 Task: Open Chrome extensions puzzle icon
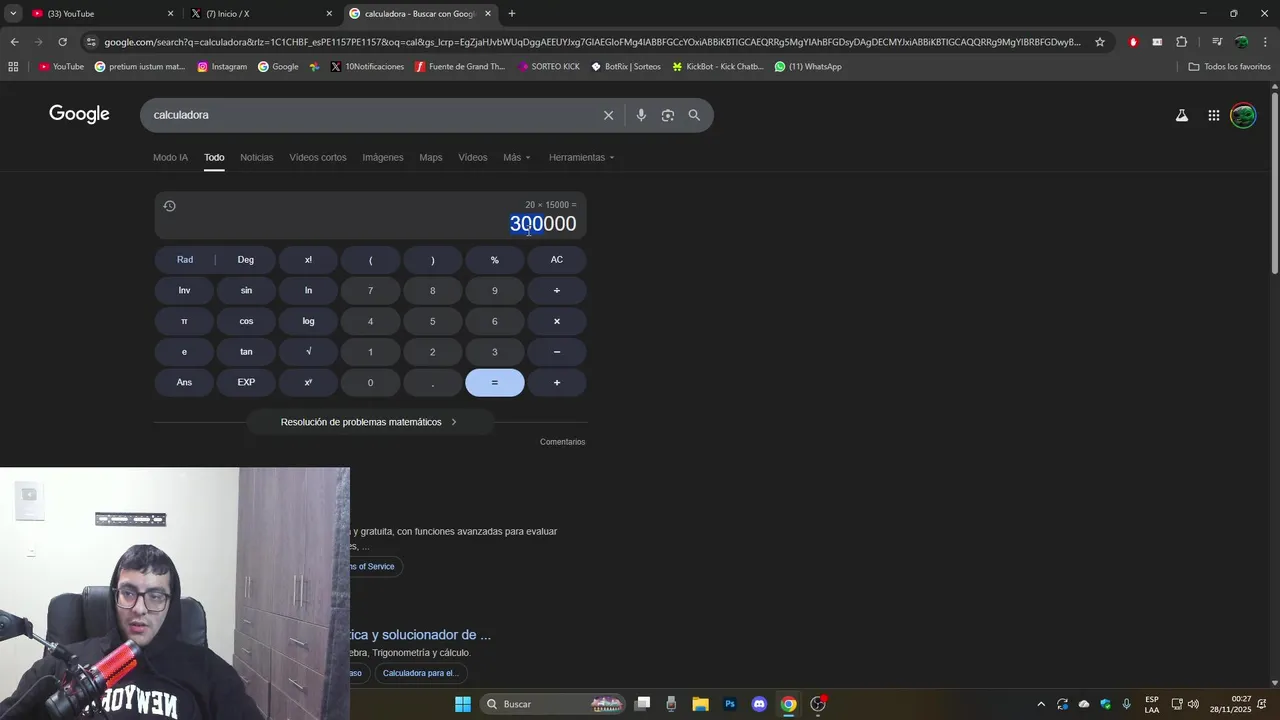point(1181,42)
